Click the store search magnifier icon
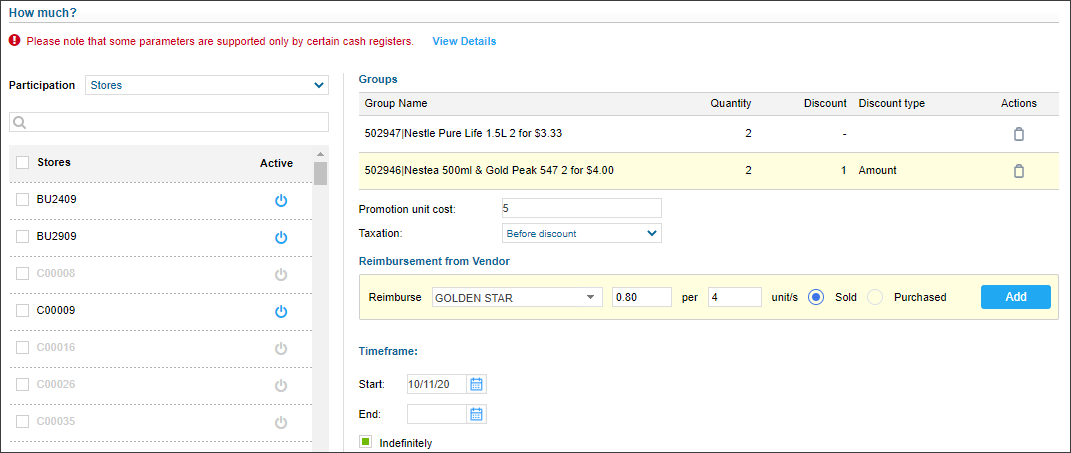The width and height of the screenshot is (1071, 453). click(x=19, y=122)
